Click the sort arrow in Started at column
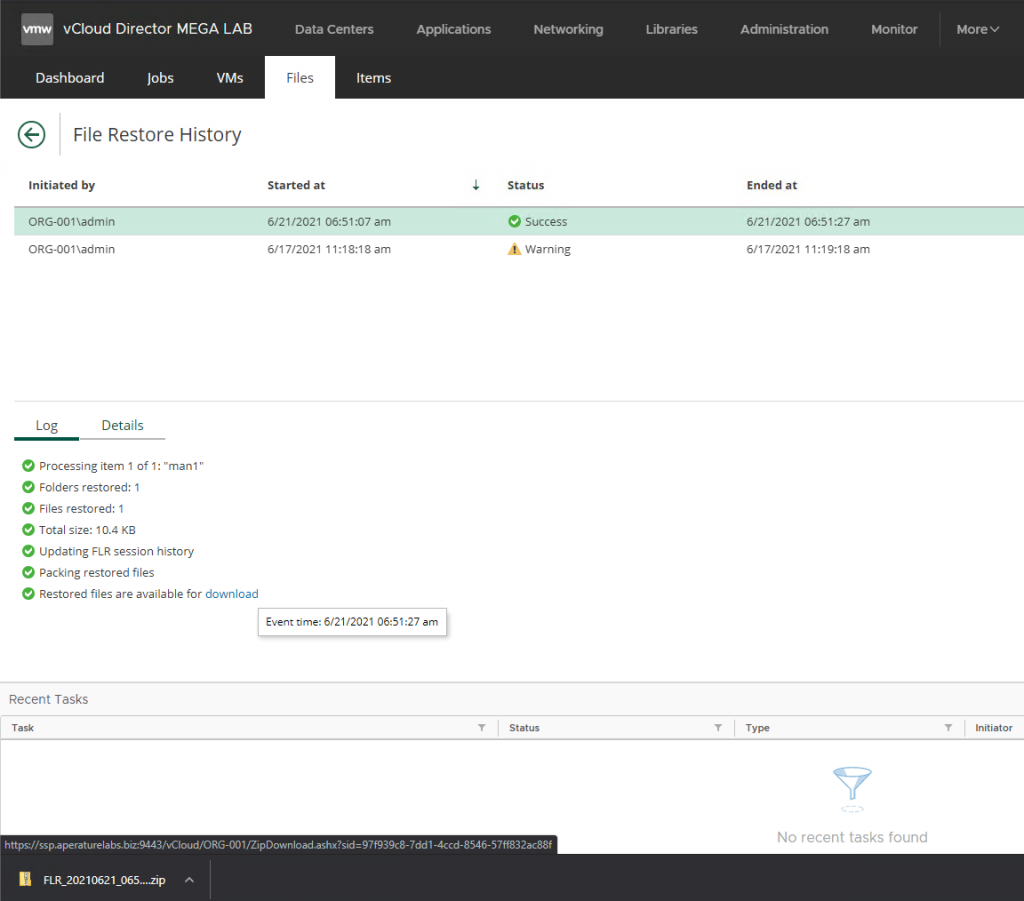This screenshot has height=901, width=1024. point(476,185)
